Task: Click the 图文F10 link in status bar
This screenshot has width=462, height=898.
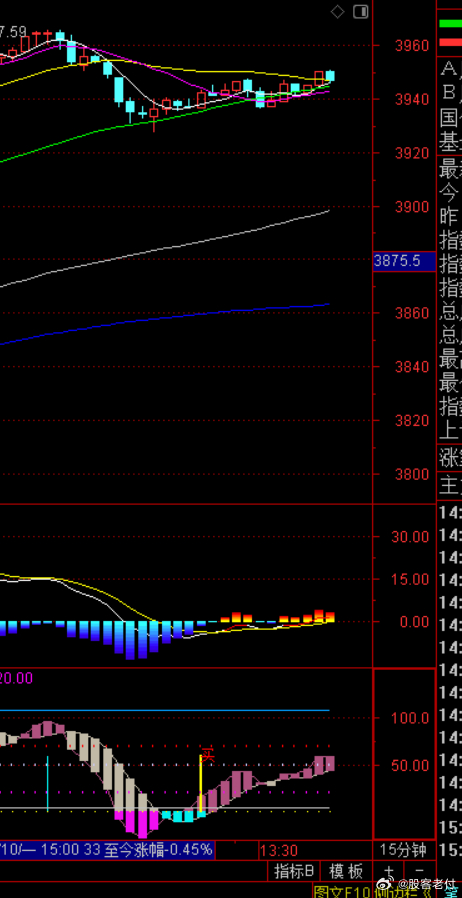Action: [342, 892]
